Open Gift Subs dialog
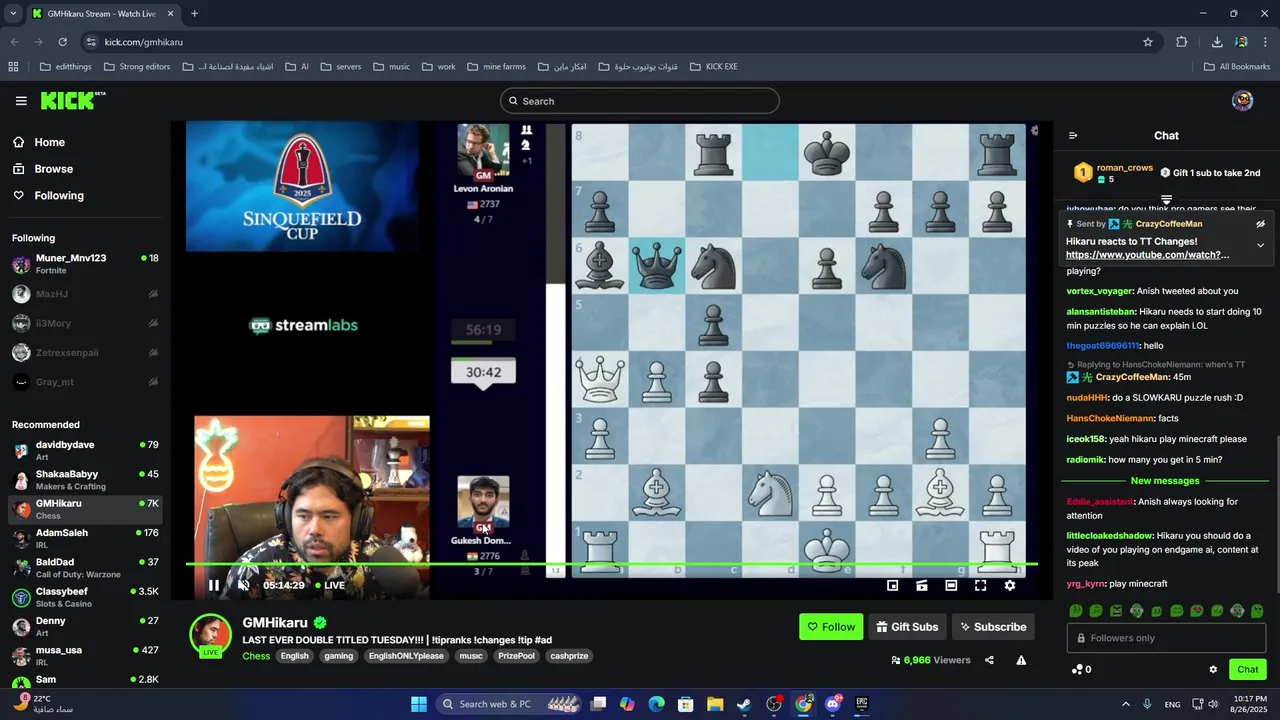This screenshot has width=1280, height=720. click(907, 627)
